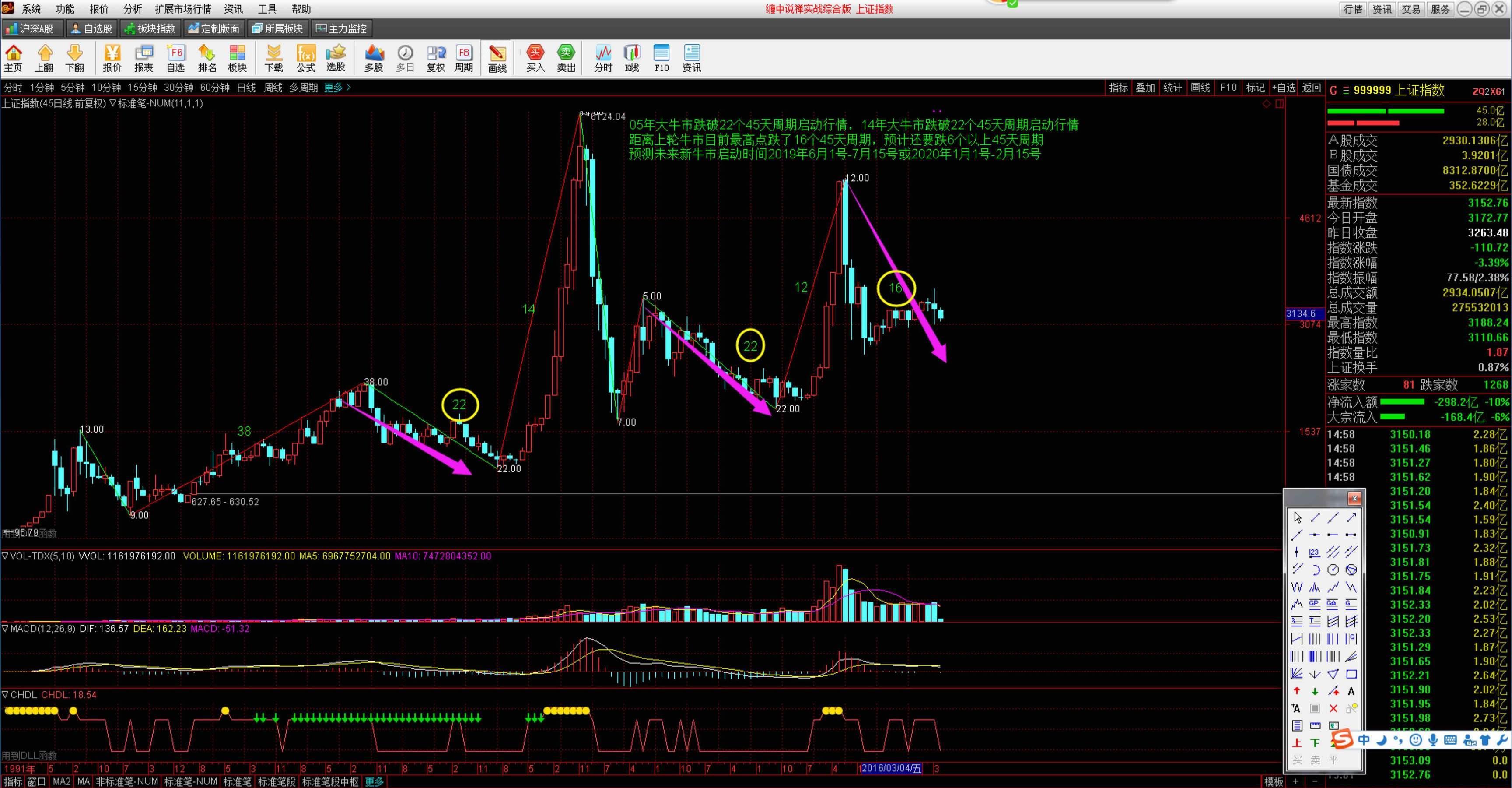Insert a green down-arrow marker

(1316, 691)
